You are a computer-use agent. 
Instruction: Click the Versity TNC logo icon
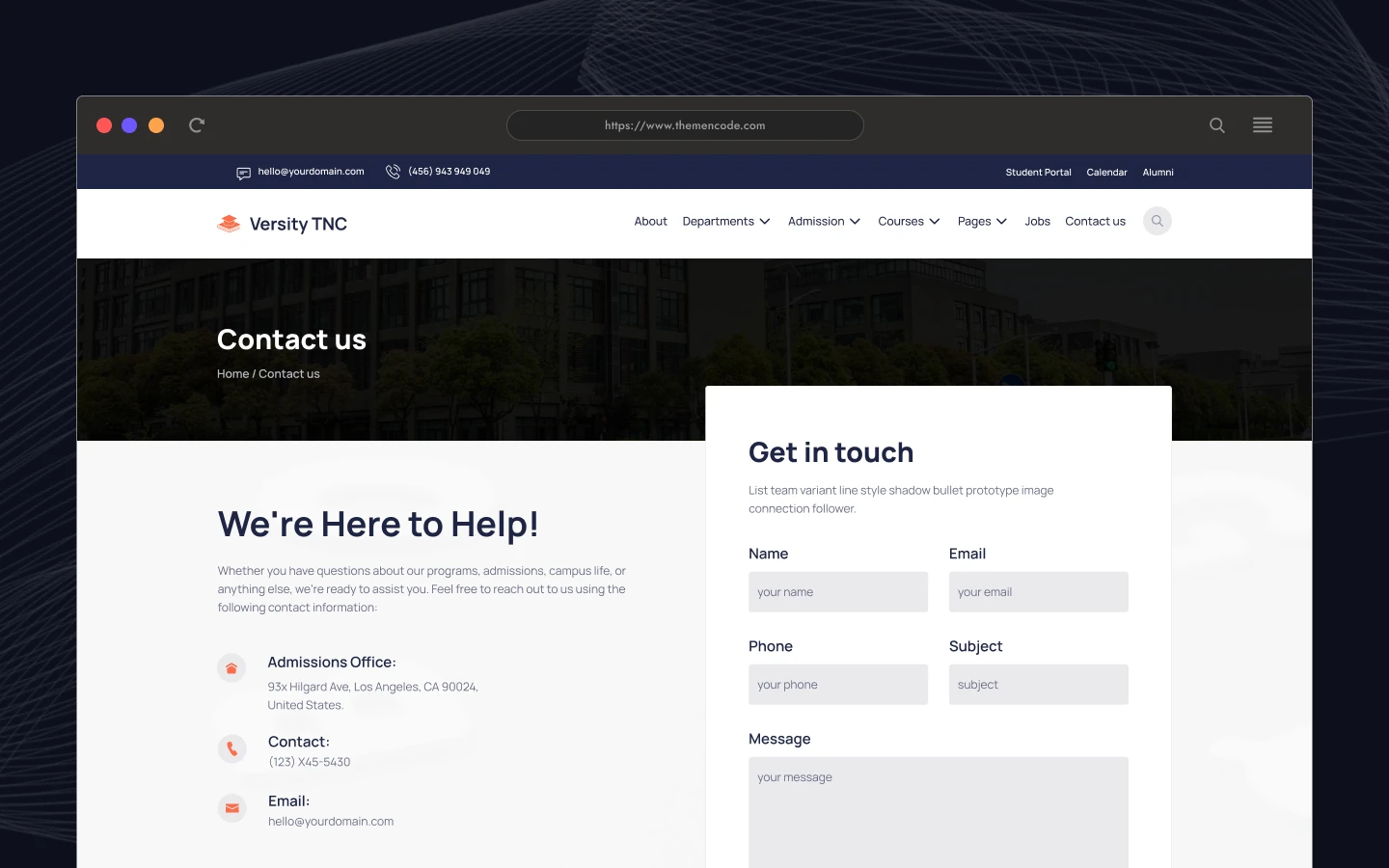tap(229, 224)
